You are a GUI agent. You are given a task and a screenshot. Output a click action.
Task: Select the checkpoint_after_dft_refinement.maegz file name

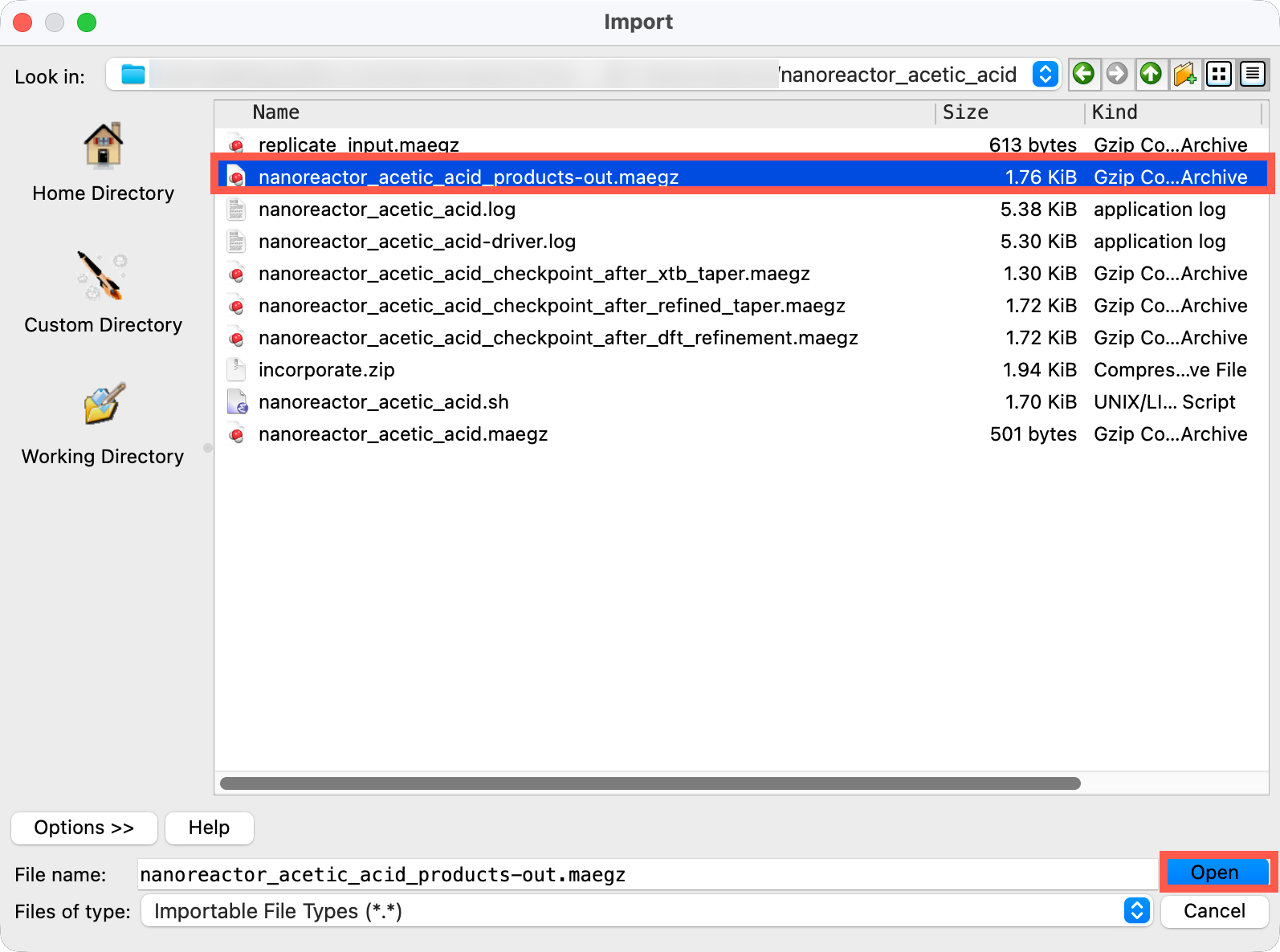[558, 338]
